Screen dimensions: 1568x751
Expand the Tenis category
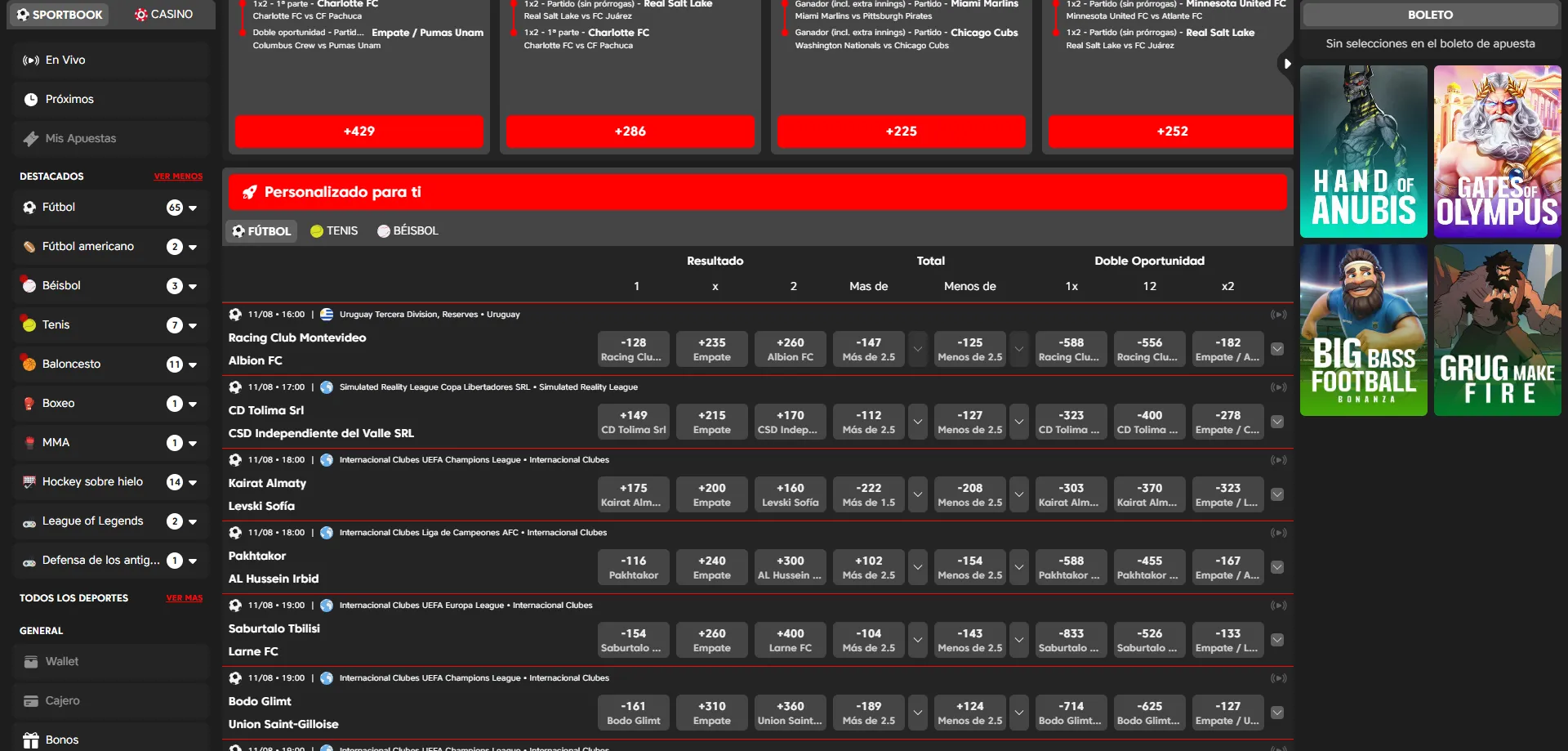(193, 326)
